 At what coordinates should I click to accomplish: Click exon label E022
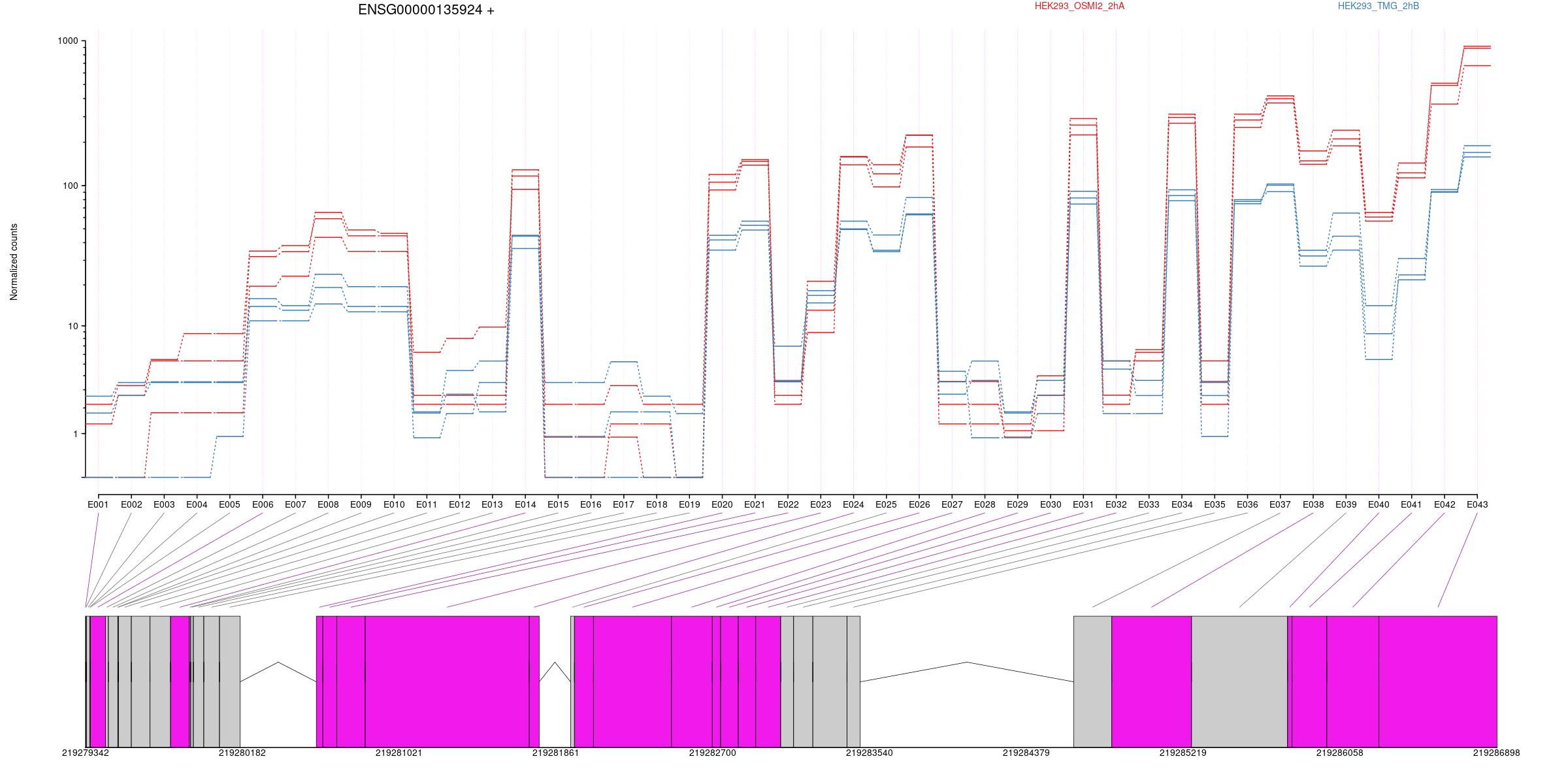788,504
